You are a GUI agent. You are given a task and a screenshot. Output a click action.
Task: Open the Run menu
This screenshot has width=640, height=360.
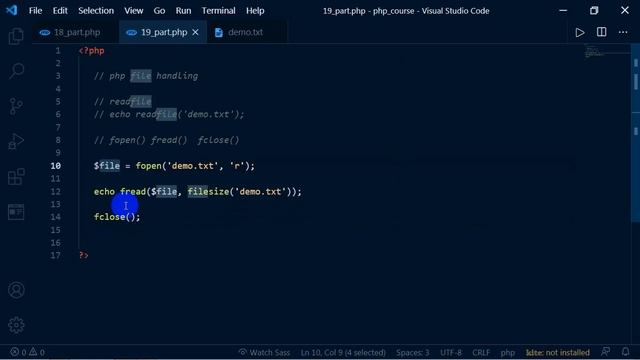[x=183, y=11]
